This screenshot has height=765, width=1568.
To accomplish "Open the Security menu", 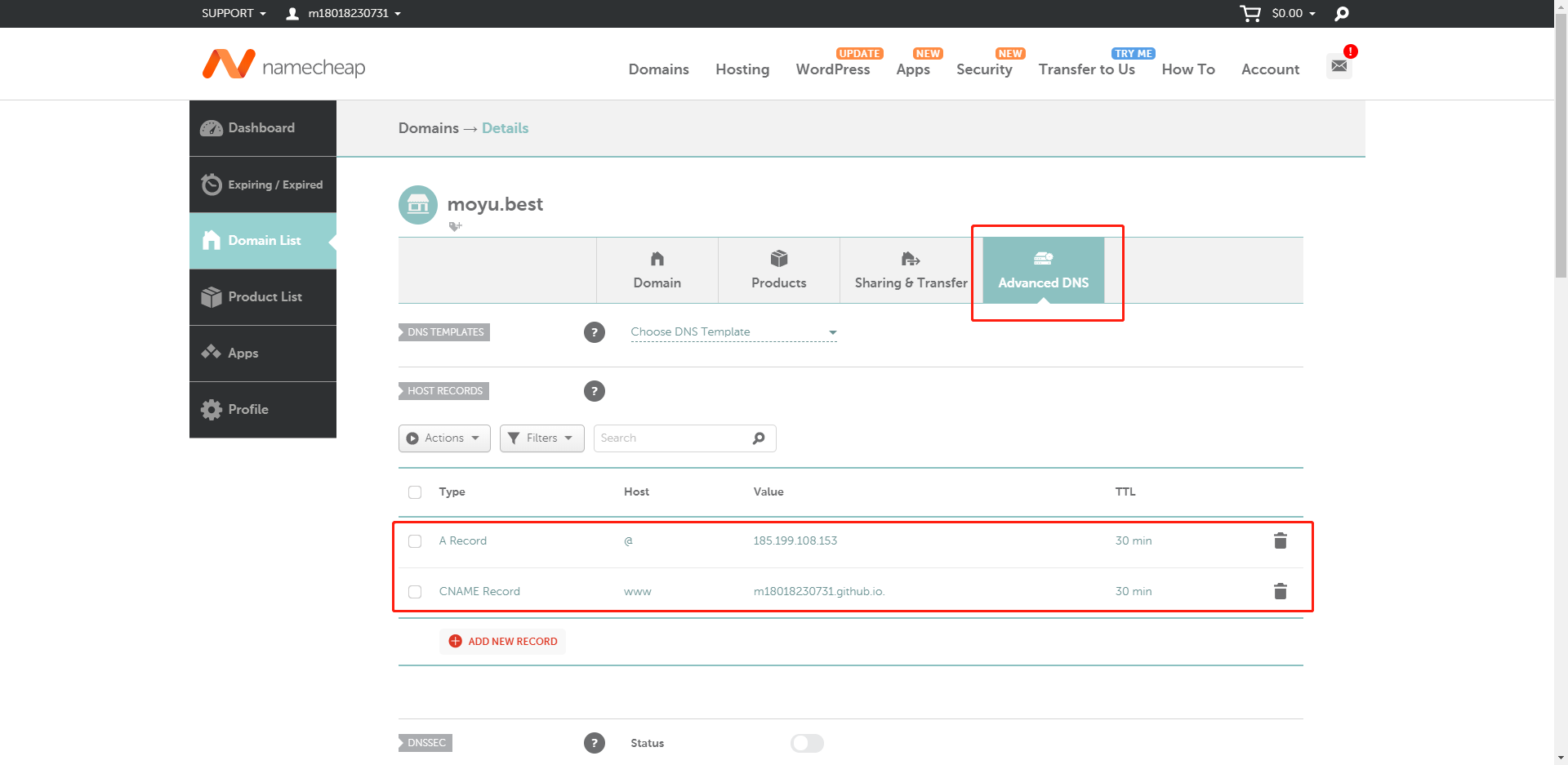I will [984, 69].
